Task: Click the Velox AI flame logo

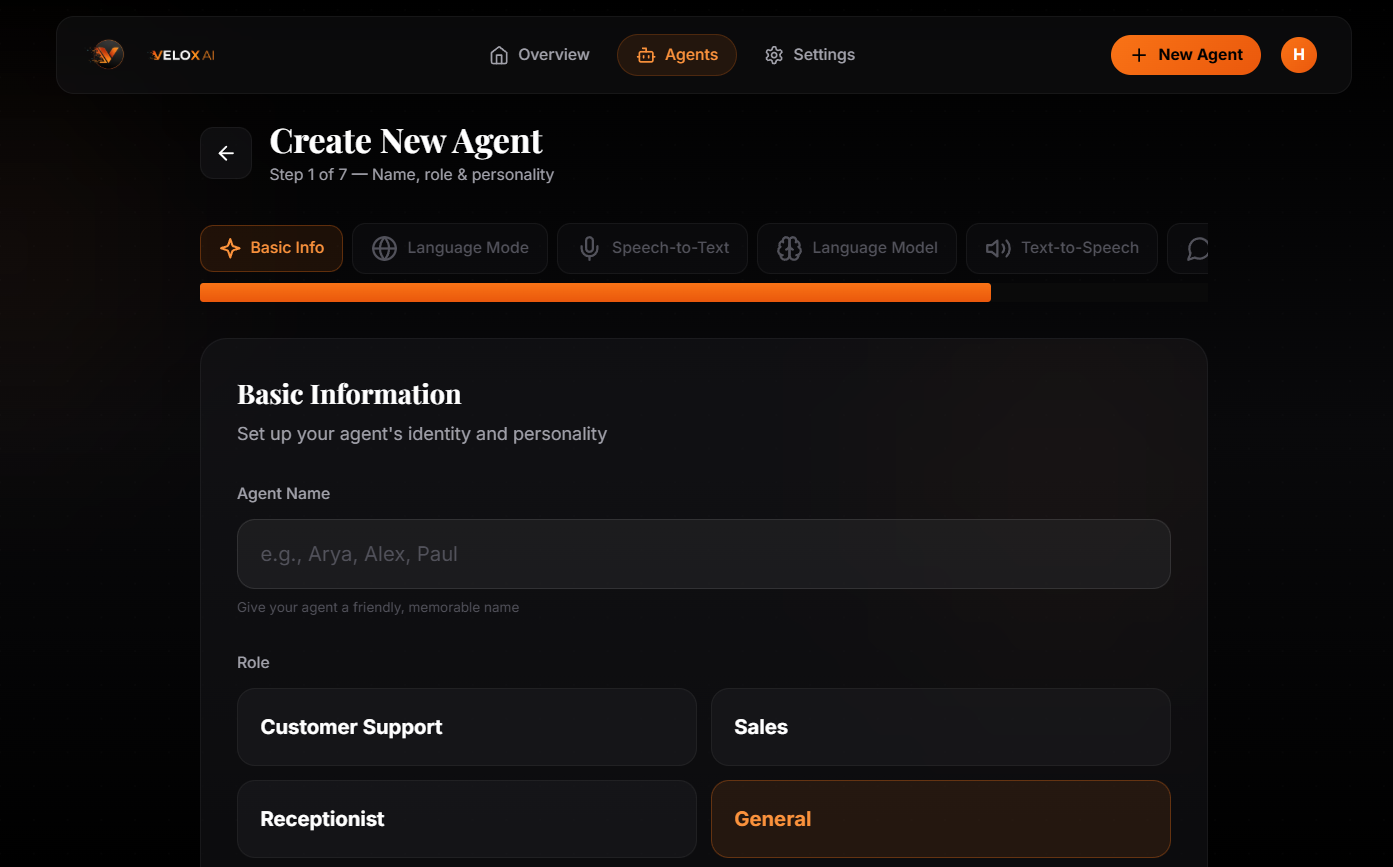Action: pyautogui.click(x=106, y=55)
